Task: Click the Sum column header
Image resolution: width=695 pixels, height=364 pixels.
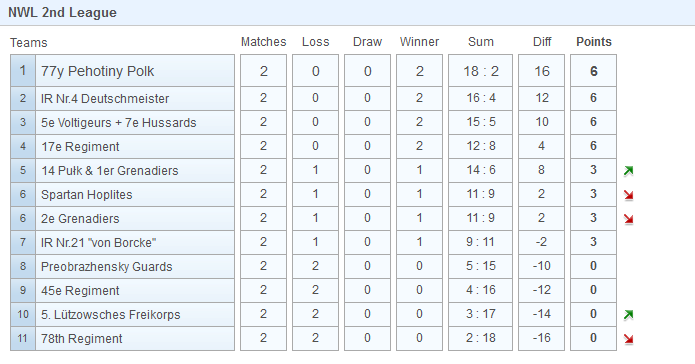Action: (x=480, y=42)
